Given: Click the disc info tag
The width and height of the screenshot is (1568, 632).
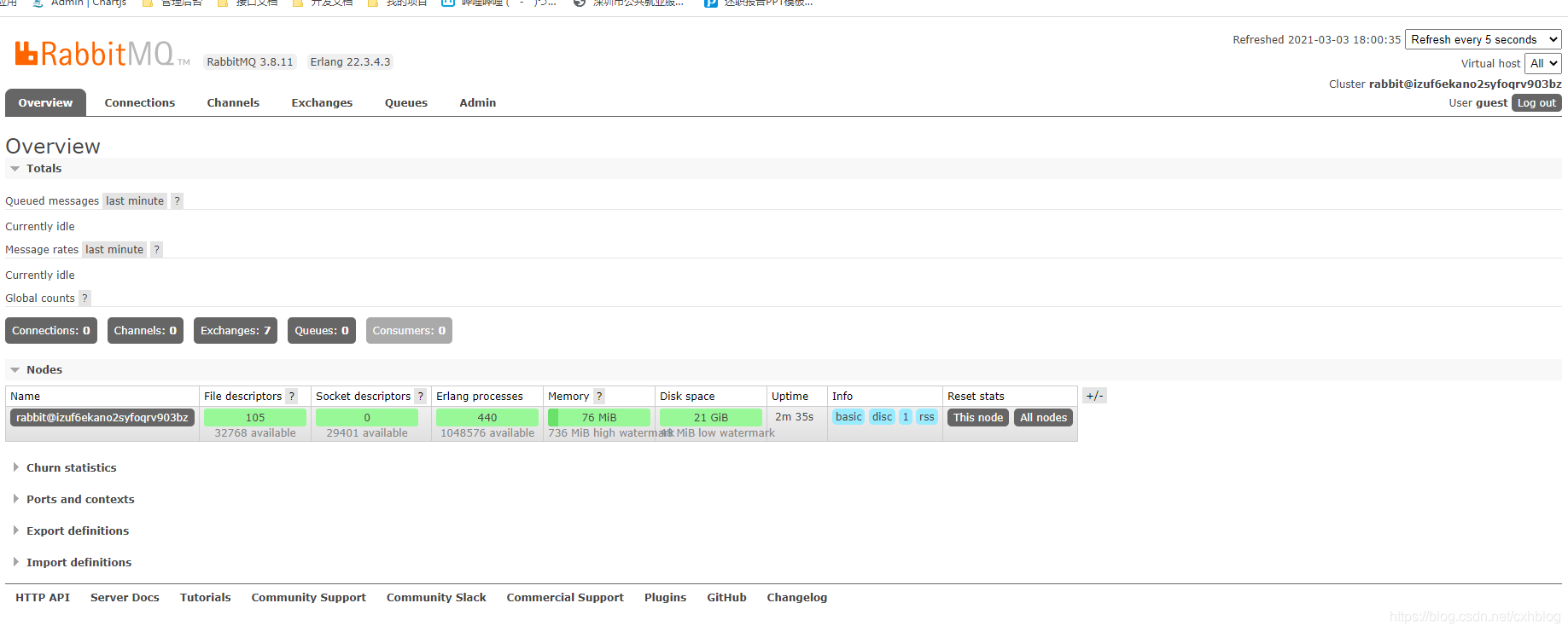Looking at the screenshot, I should point(883,417).
